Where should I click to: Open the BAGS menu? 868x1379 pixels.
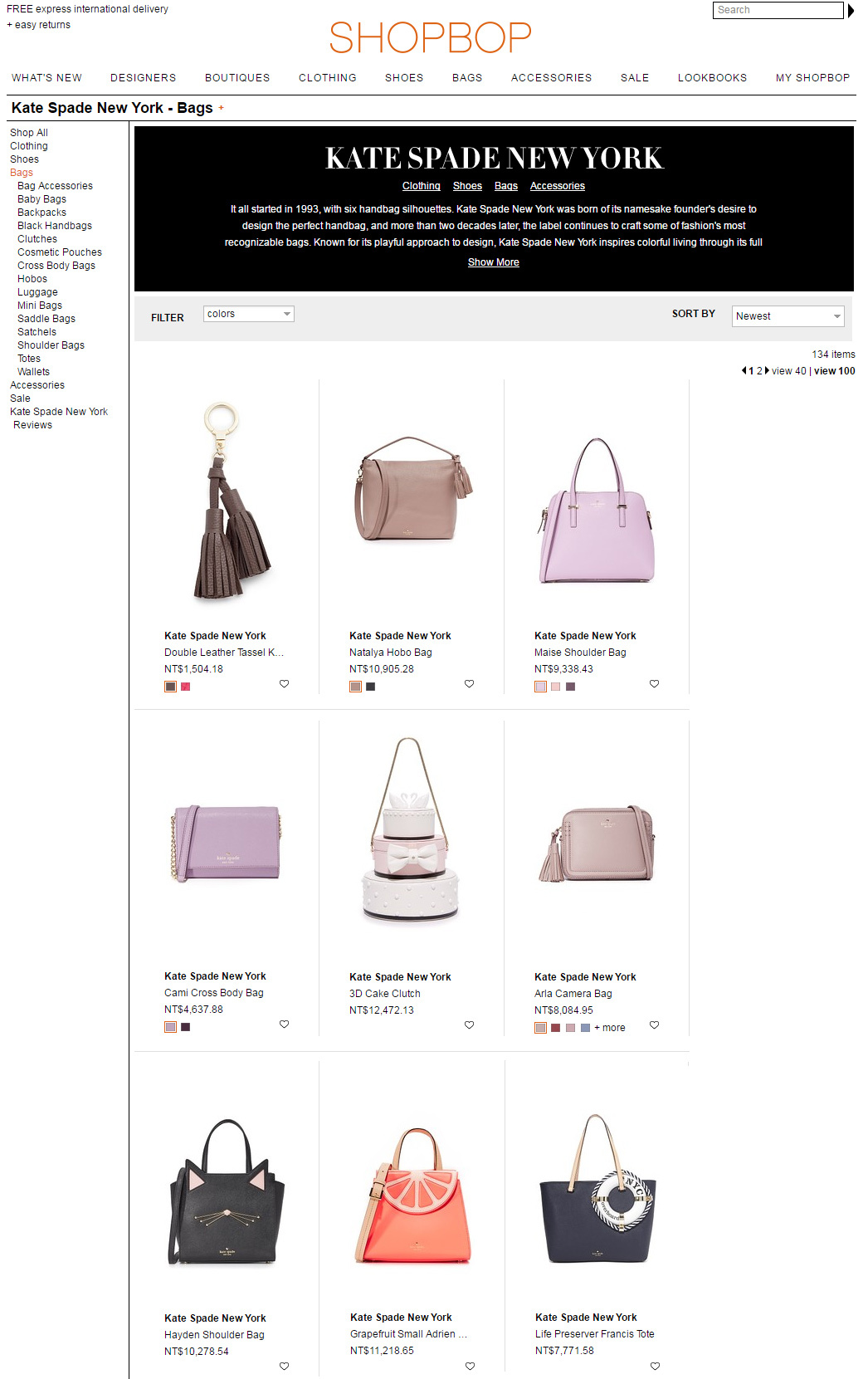[467, 78]
